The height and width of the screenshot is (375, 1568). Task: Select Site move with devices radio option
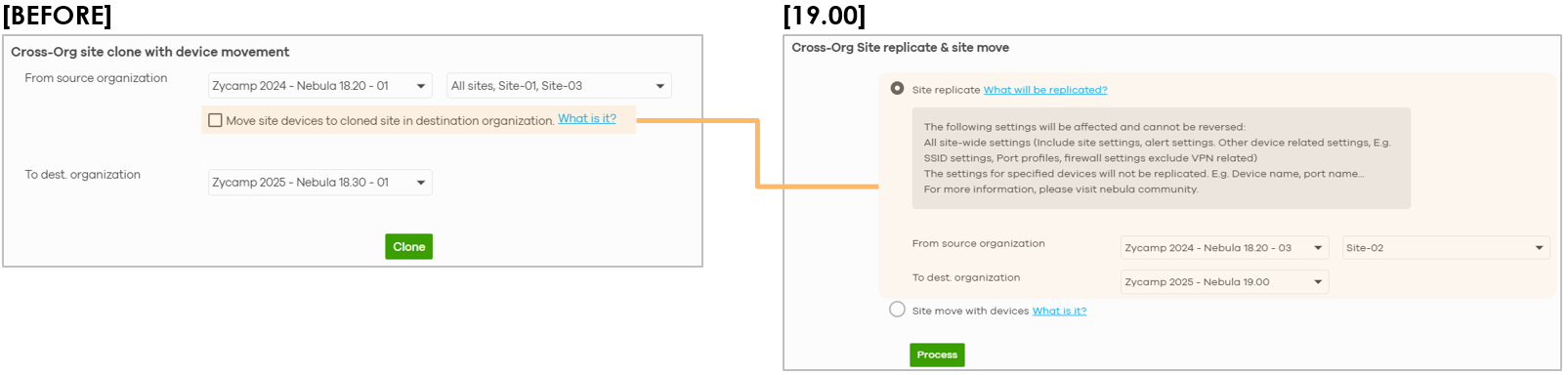point(897,310)
